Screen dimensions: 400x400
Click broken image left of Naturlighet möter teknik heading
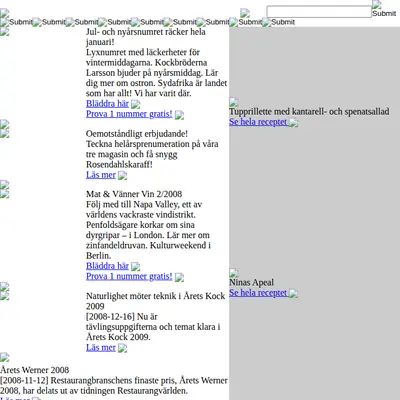point(4,296)
